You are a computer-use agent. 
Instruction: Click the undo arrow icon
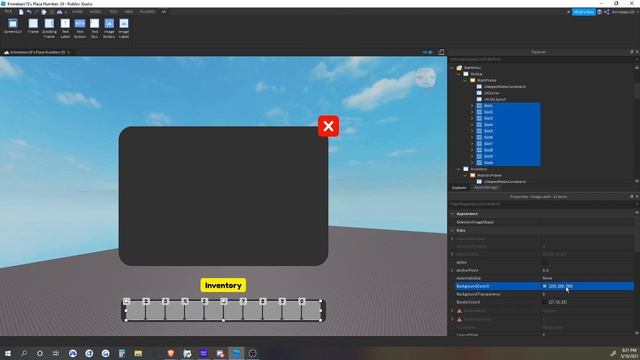pos(29,12)
